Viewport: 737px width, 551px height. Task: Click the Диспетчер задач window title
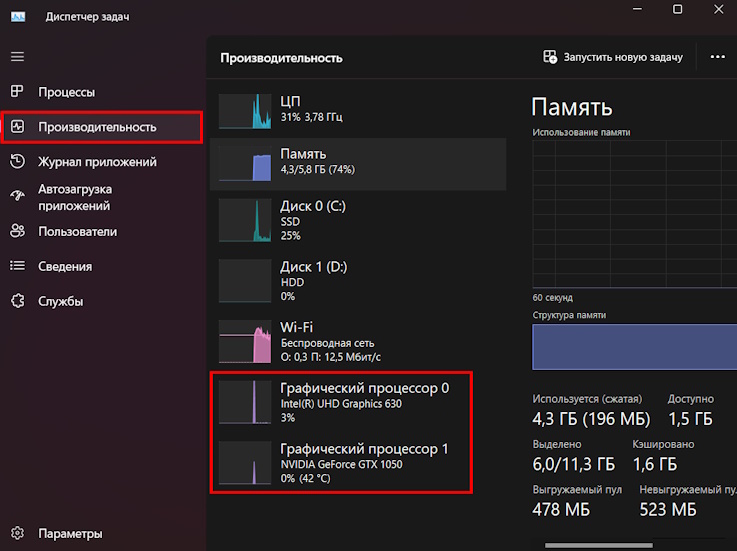click(87, 17)
